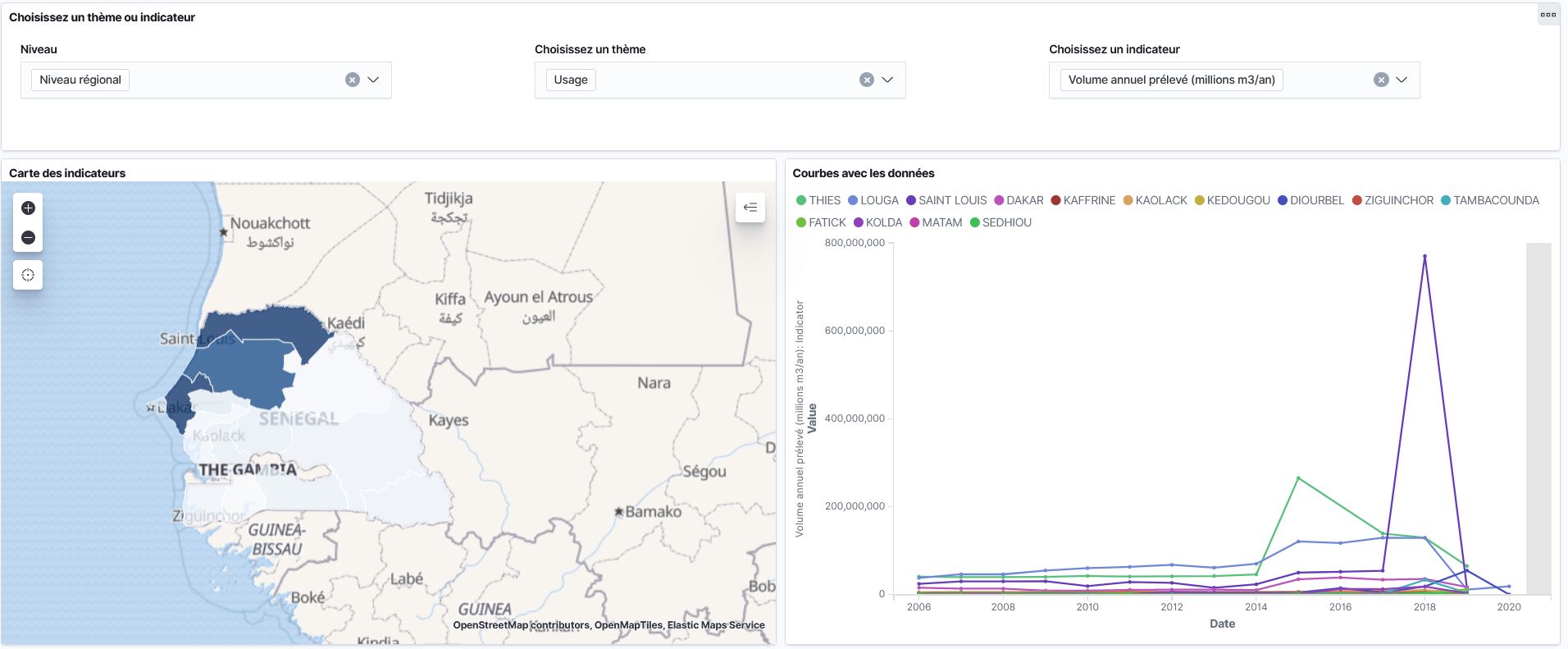Click the Date axis title
The height and width of the screenshot is (649, 1568).
pos(1222,624)
